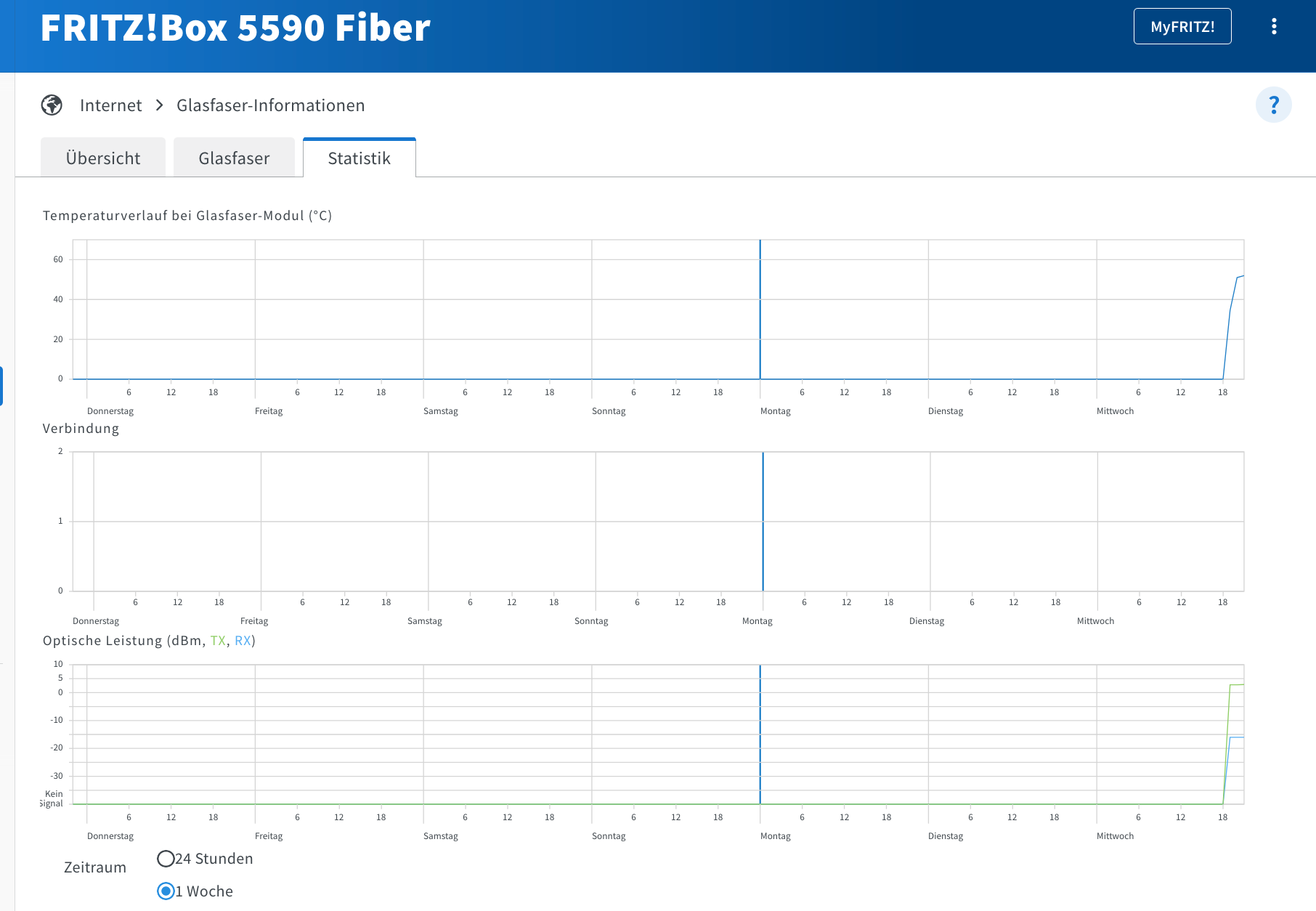Image resolution: width=1316 pixels, height=911 pixels.
Task: Select the Statistik tab
Action: 360,158
